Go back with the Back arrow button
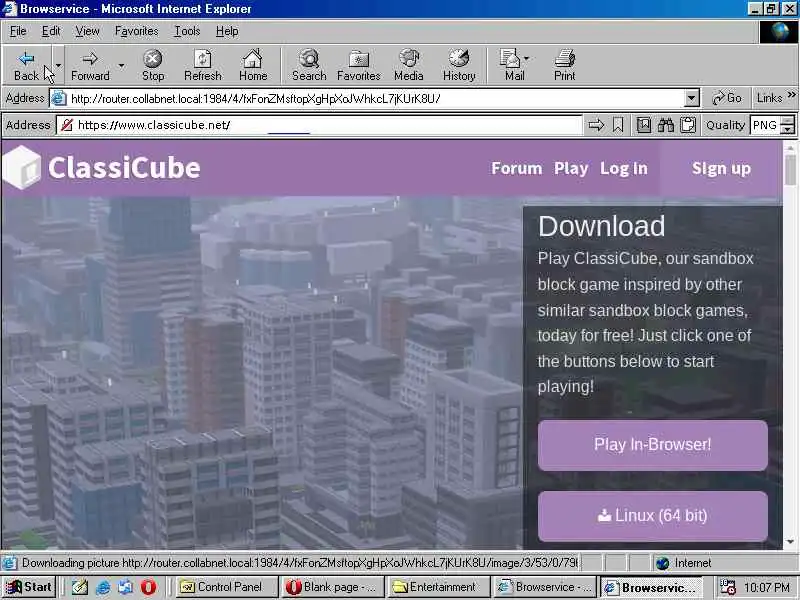 27,65
